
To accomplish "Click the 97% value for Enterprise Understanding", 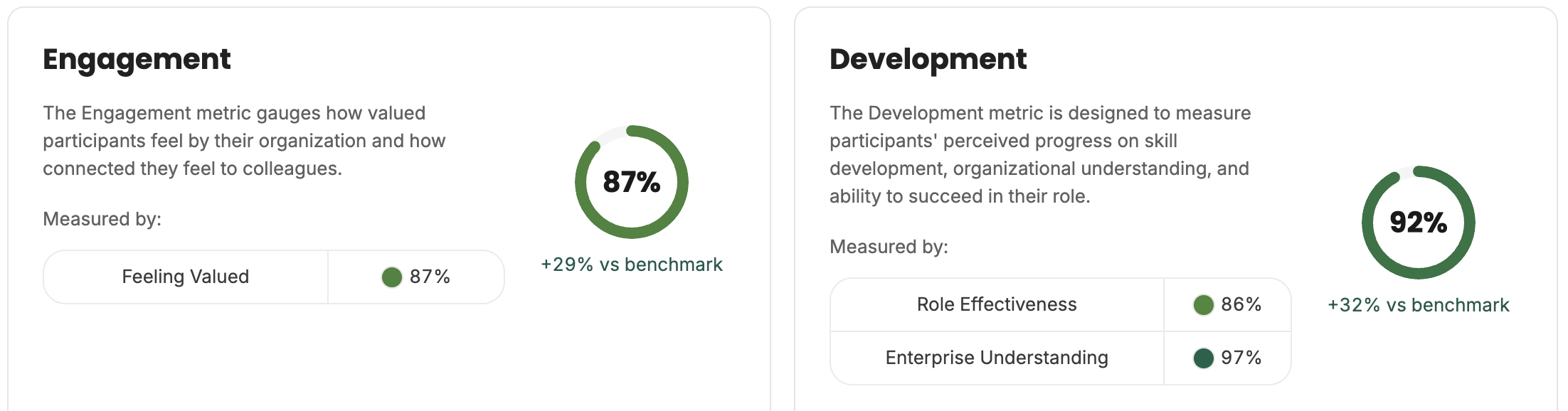I will tap(1241, 358).
